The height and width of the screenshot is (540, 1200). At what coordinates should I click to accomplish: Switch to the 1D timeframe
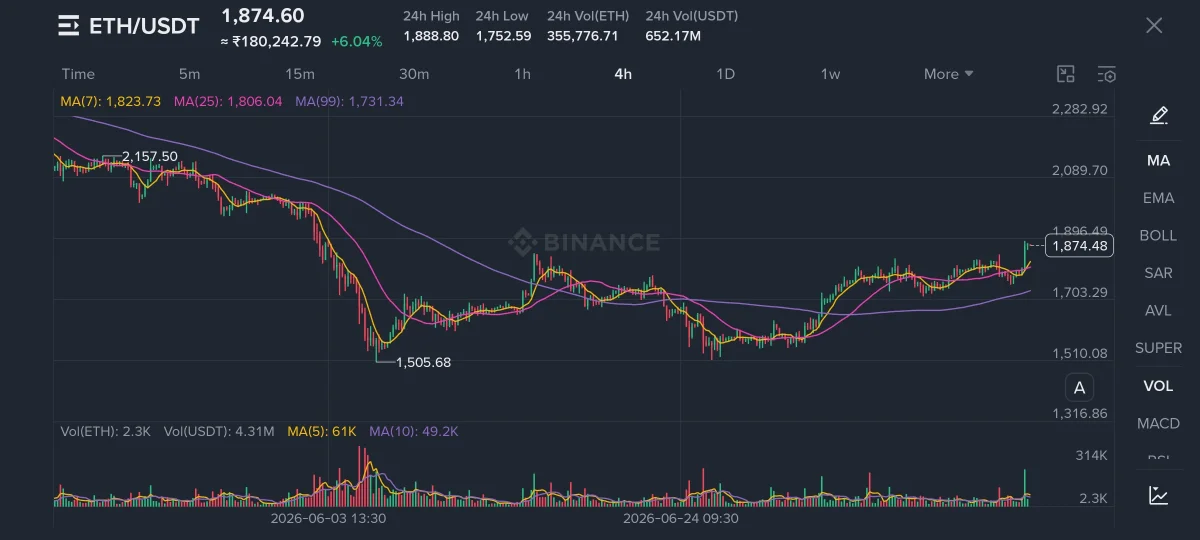point(726,74)
